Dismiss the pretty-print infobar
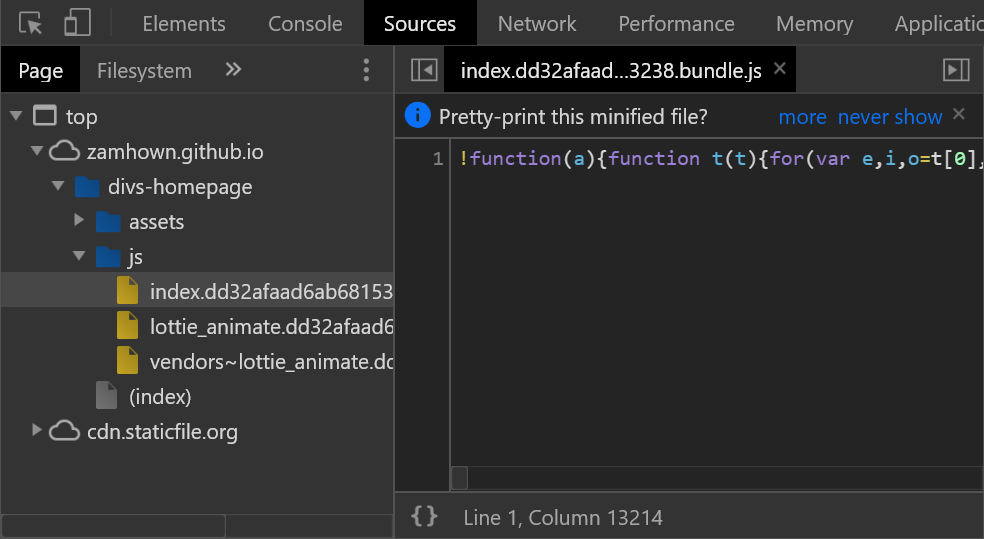This screenshot has height=539, width=984. 958,114
